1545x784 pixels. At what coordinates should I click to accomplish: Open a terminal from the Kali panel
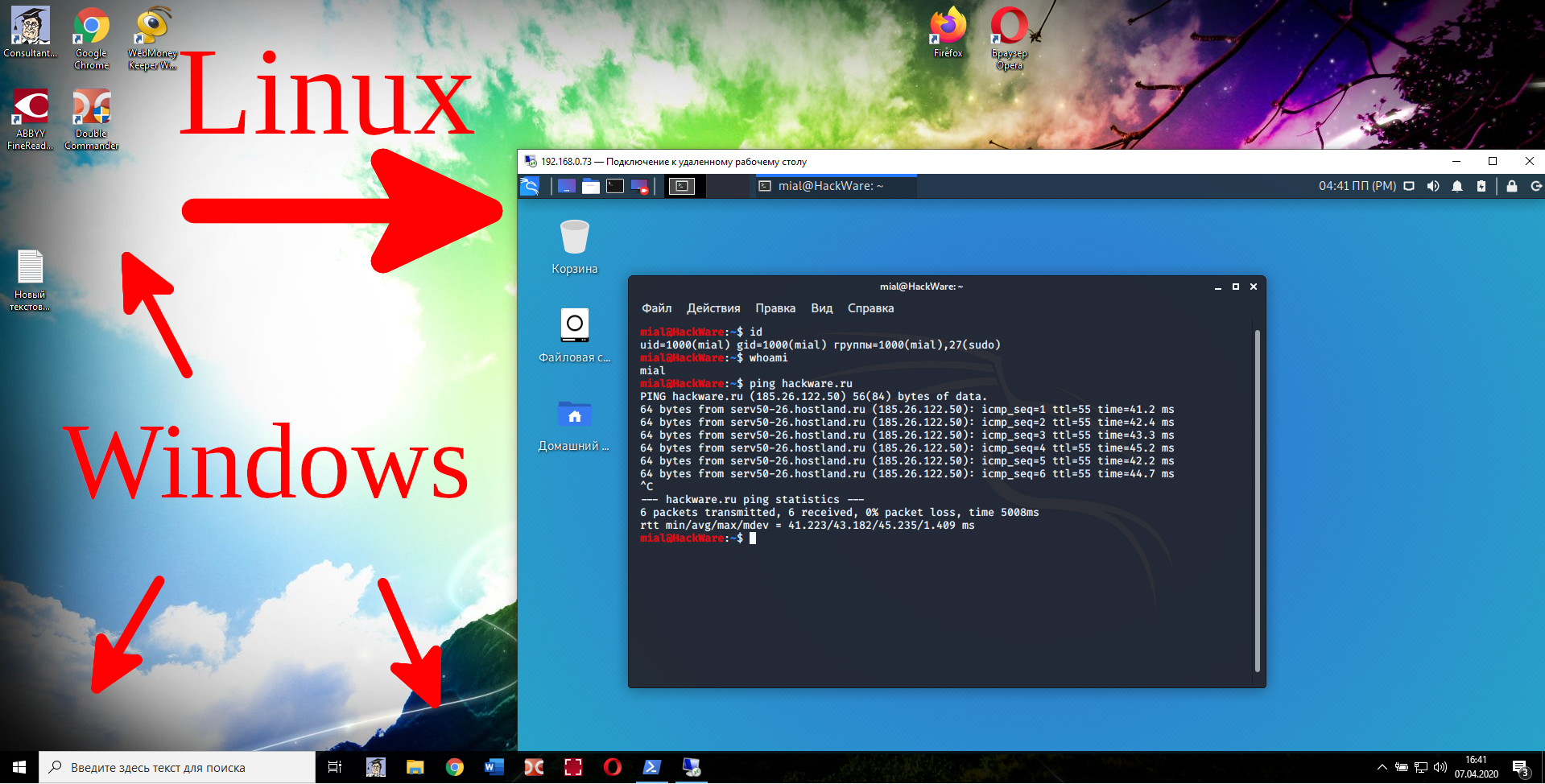[614, 186]
